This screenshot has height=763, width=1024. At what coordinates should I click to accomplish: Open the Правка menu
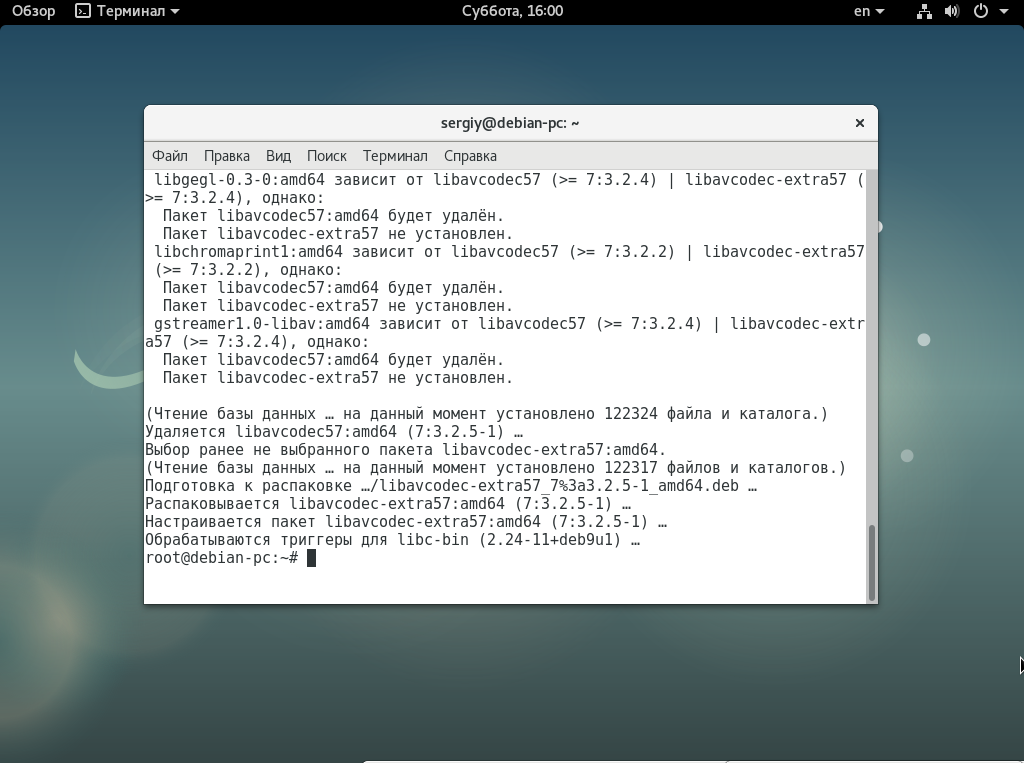pyautogui.click(x=226, y=156)
